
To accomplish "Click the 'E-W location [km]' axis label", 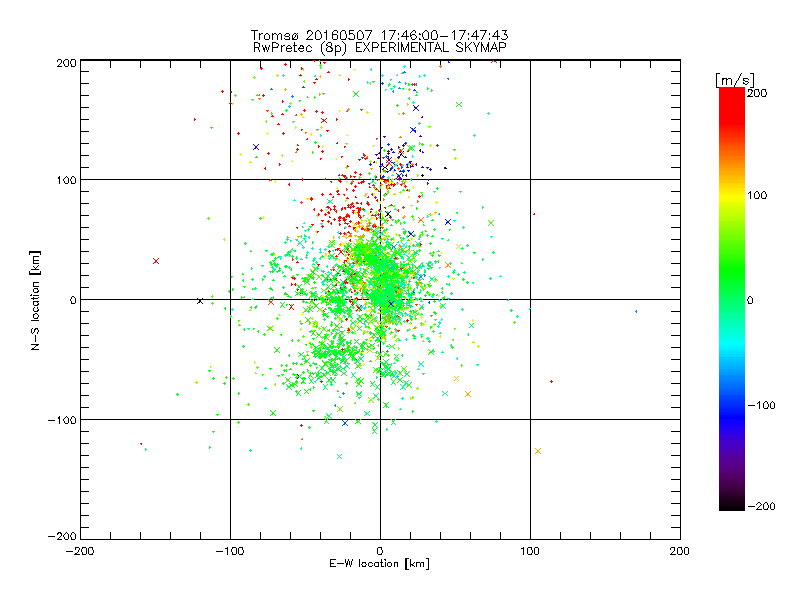I will (380, 564).
